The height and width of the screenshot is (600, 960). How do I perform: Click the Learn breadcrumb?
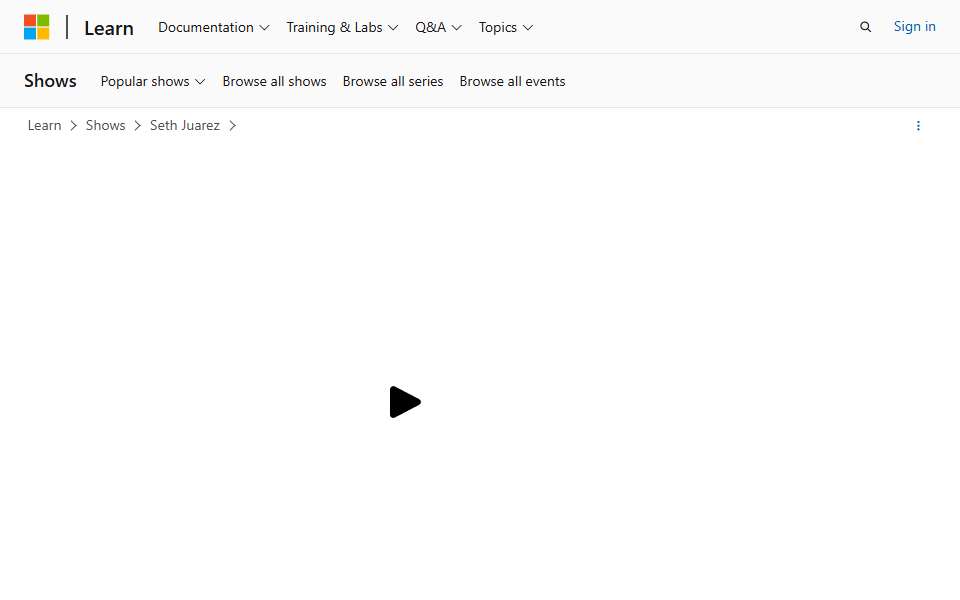[x=44, y=126]
